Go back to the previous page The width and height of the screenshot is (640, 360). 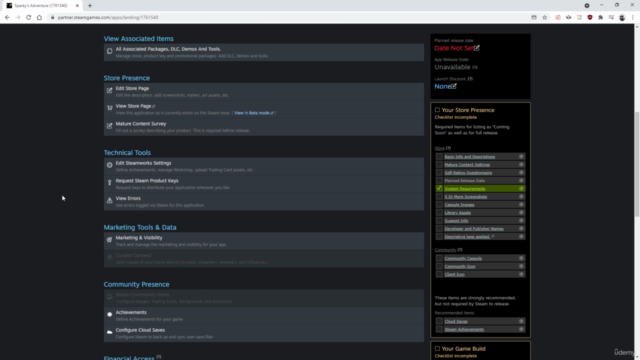click(7, 18)
